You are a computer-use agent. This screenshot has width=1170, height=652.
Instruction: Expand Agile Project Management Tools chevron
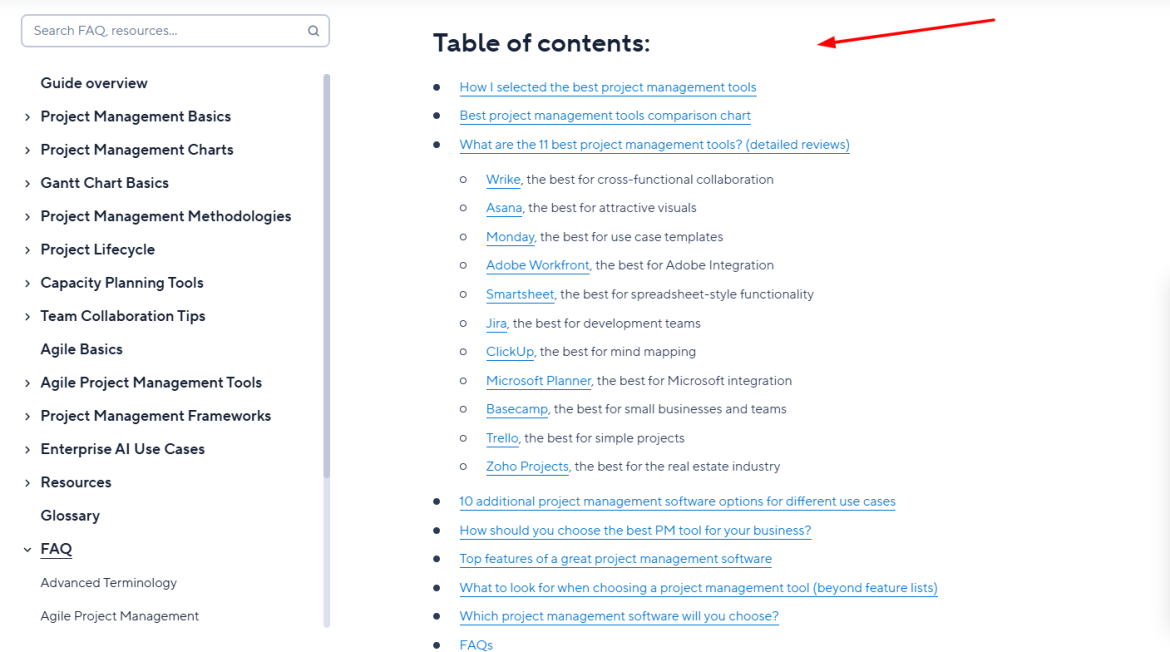(28, 383)
